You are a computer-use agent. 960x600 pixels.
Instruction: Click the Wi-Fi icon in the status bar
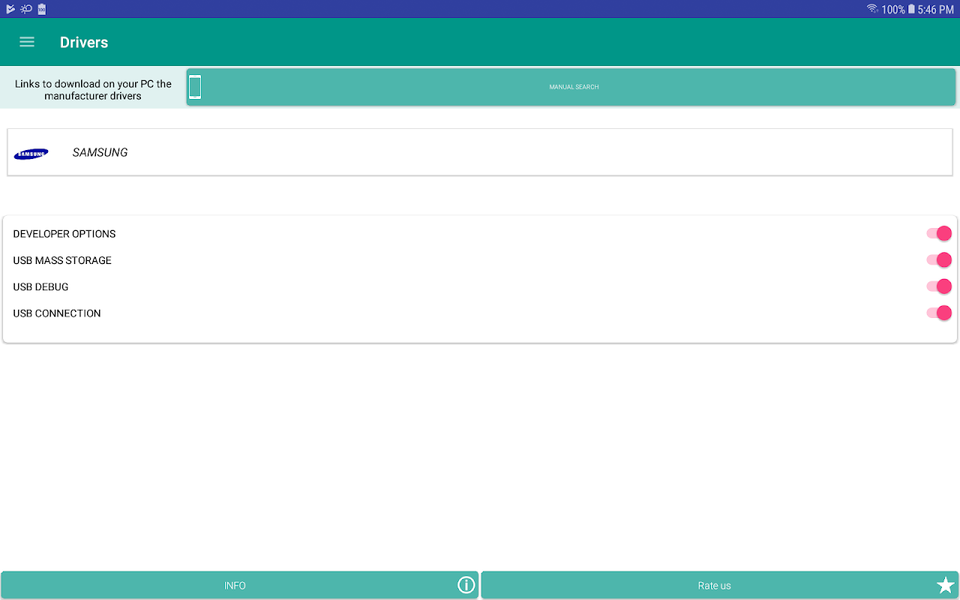[x=874, y=8]
